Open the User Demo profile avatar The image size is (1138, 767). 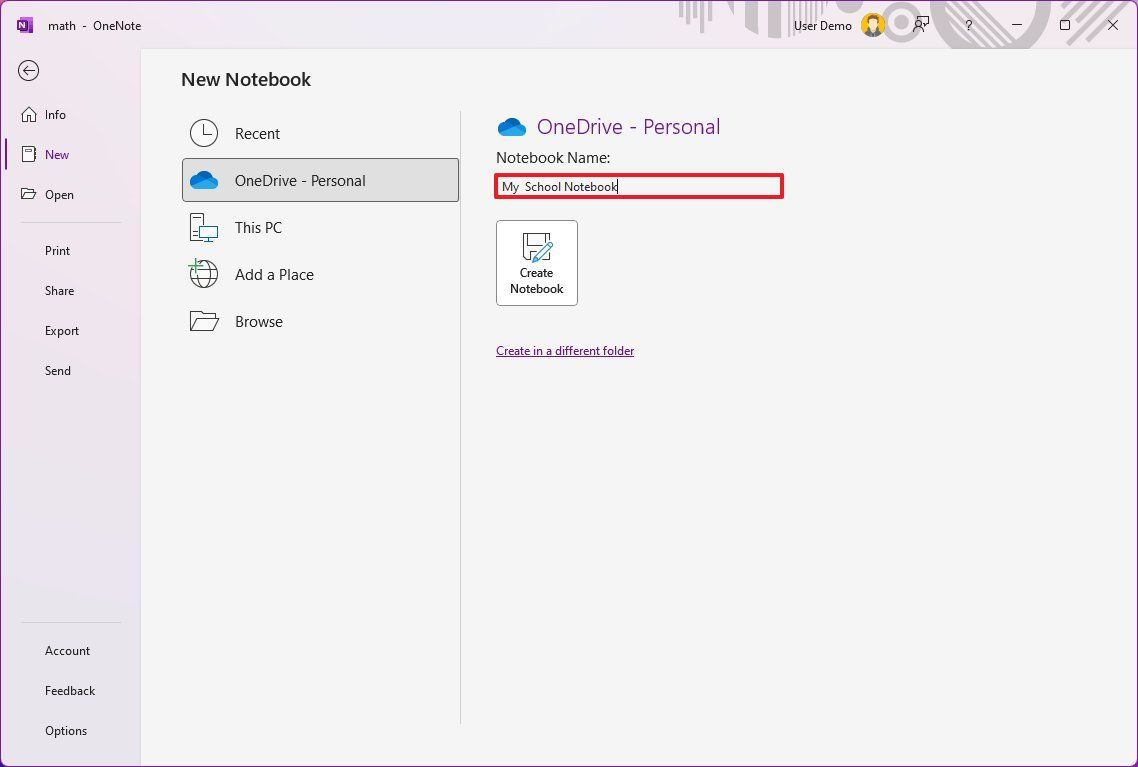point(872,25)
